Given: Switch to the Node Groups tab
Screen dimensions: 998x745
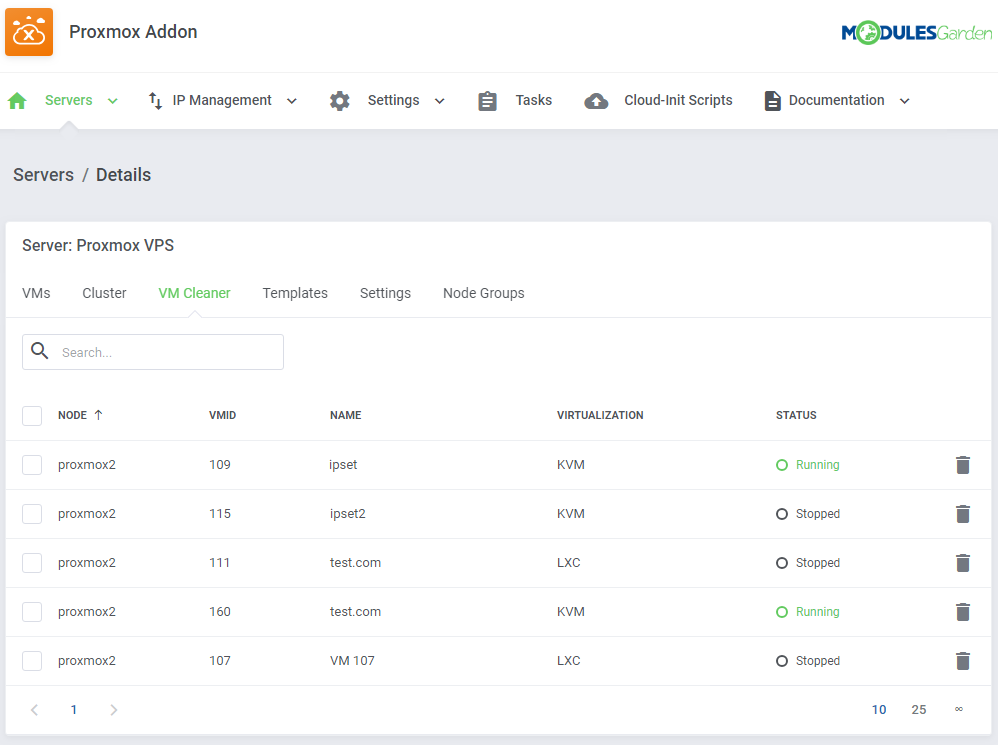Looking at the screenshot, I should [x=484, y=293].
